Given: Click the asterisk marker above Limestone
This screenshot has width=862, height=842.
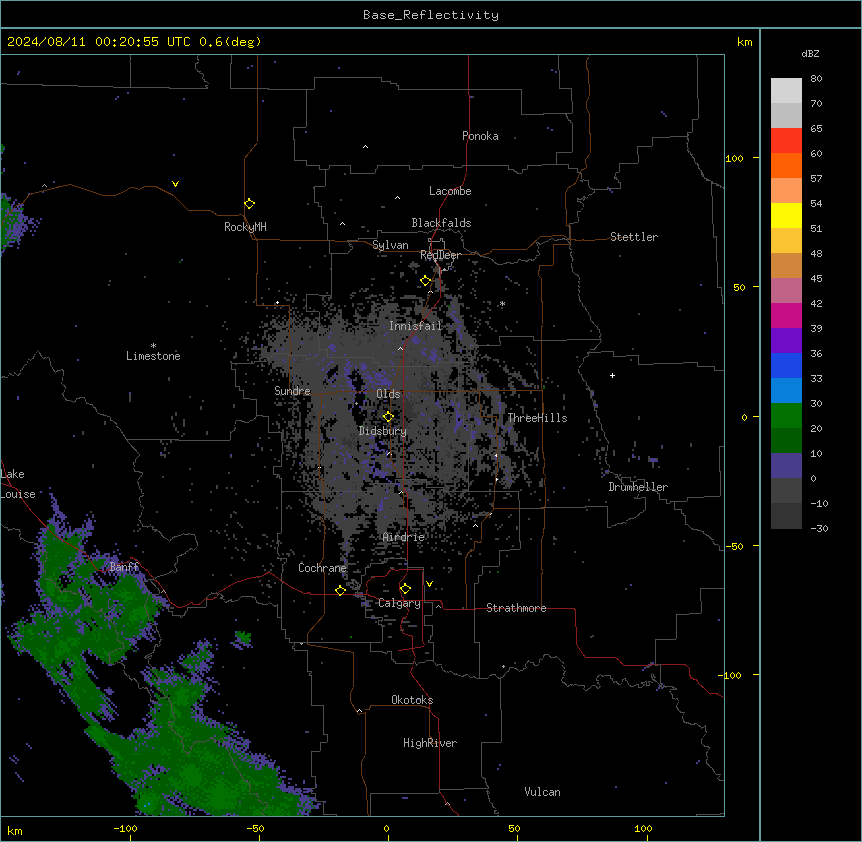Looking at the screenshot, I should click(x=153, y=346).
